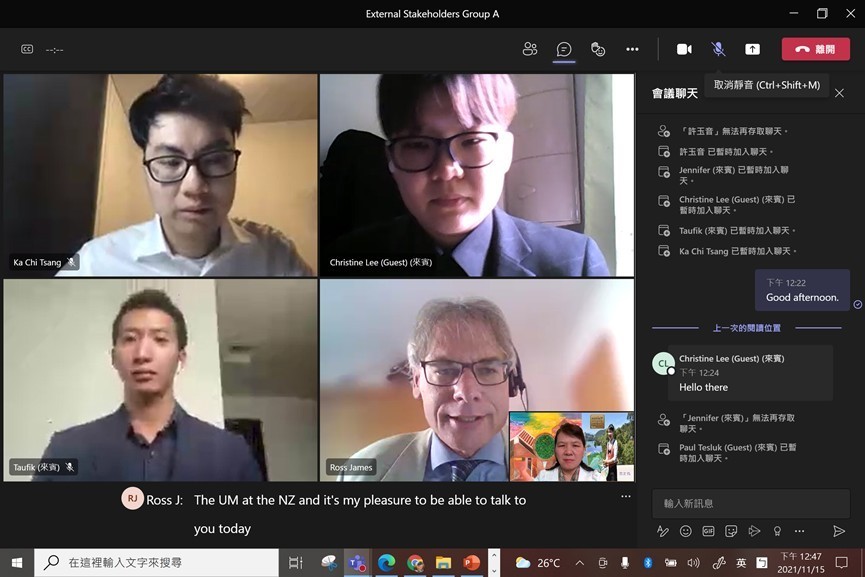Unmute the microphone in meeting toolbar
Image resolution: width=865 pixels, height=577 pixels.
click(718, 49)
